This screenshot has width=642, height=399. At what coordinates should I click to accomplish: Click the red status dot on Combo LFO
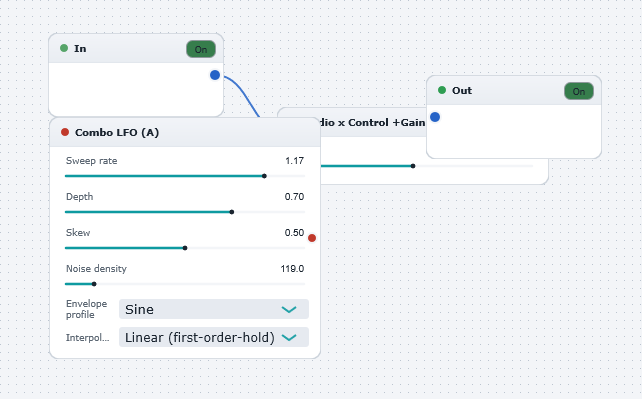tap(65, 132)
